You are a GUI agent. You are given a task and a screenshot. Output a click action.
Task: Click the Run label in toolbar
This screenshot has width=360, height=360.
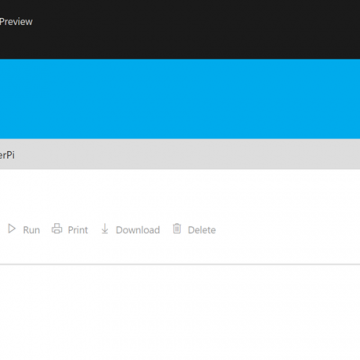click(31, 230)
